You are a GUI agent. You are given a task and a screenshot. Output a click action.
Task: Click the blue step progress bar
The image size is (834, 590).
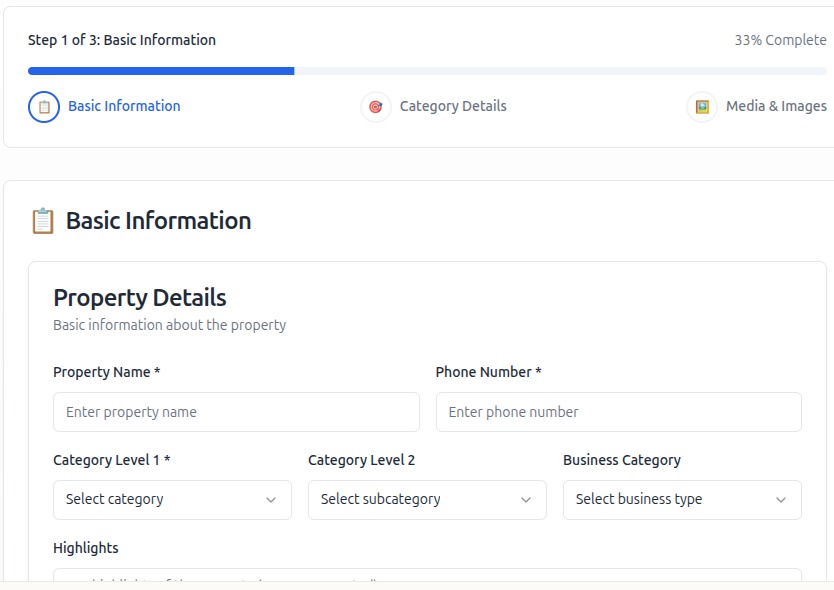(x=161, y=71)
